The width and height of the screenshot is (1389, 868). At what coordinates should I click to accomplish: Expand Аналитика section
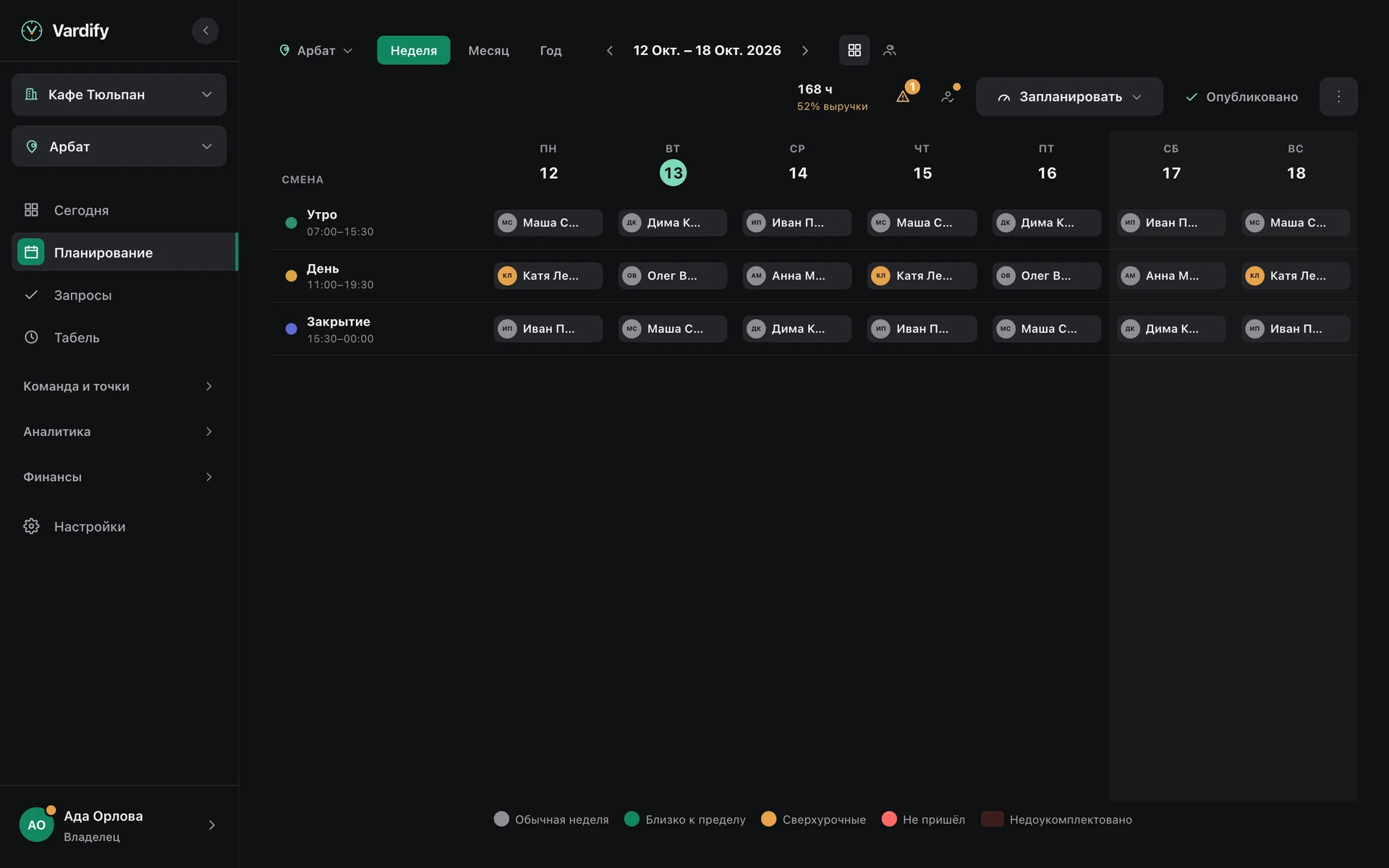coord(119,432)
